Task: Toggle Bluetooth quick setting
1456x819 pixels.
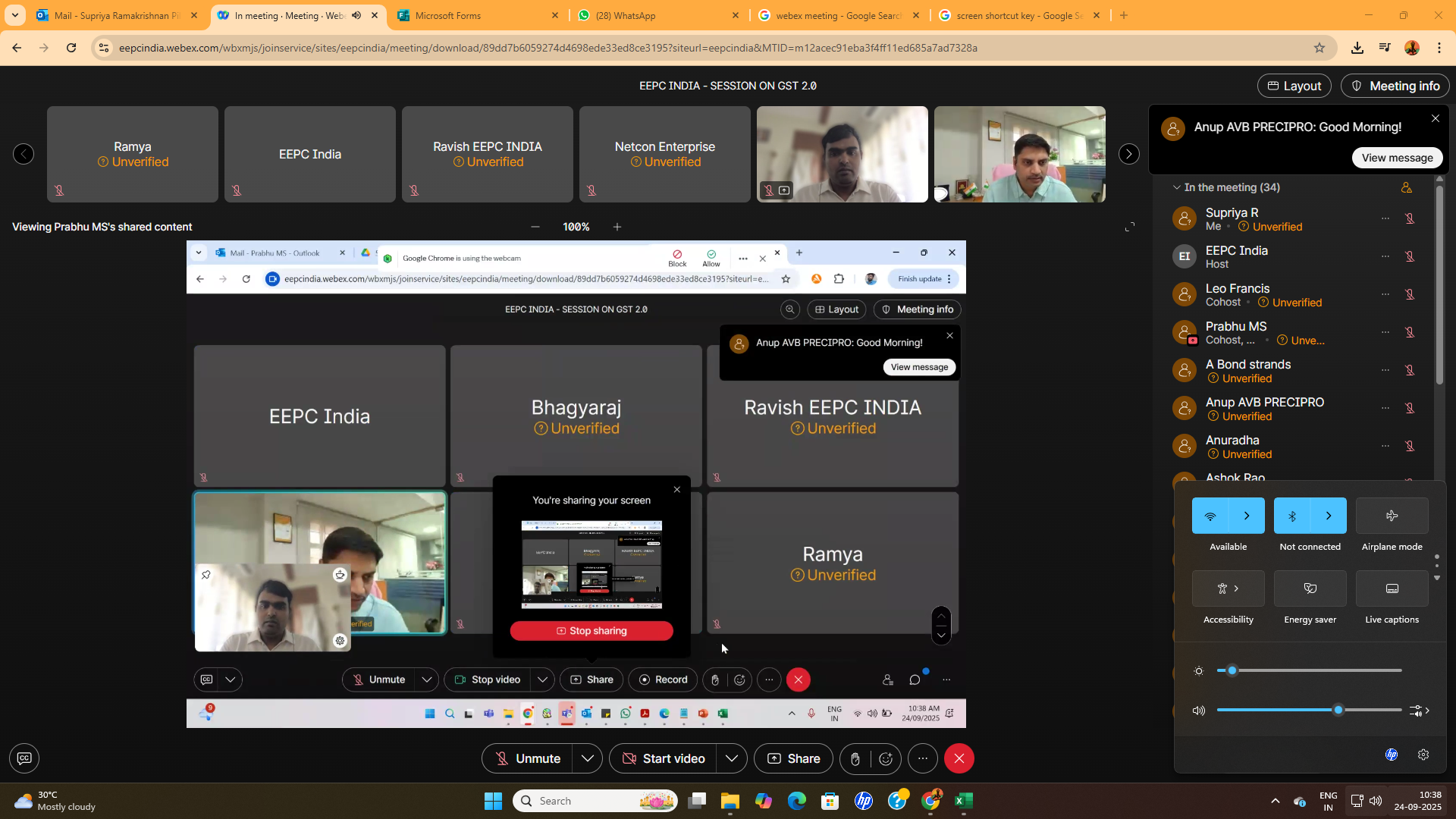Action: click(x=1292, y=516)
